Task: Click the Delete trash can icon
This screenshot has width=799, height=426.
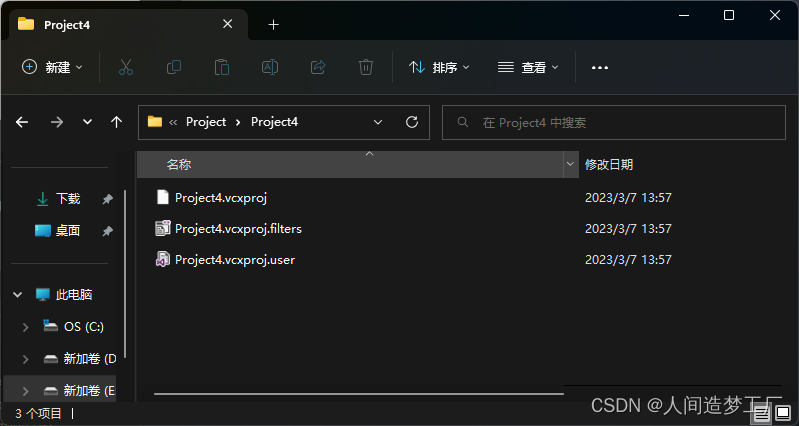Action: point(366,67)
